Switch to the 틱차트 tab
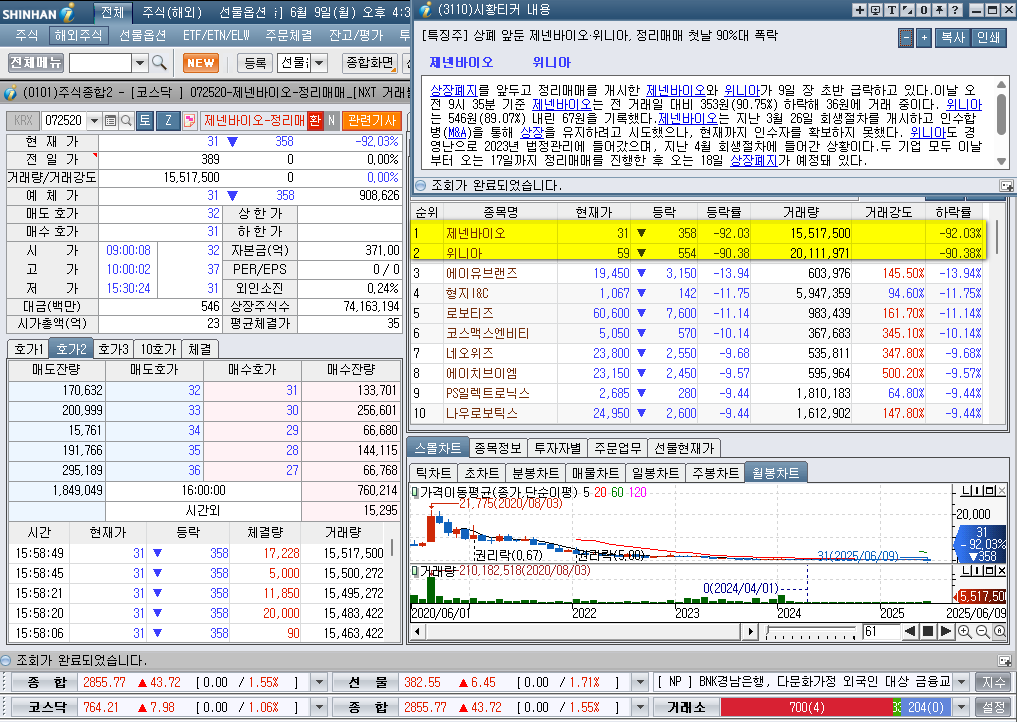 point(433,473)
